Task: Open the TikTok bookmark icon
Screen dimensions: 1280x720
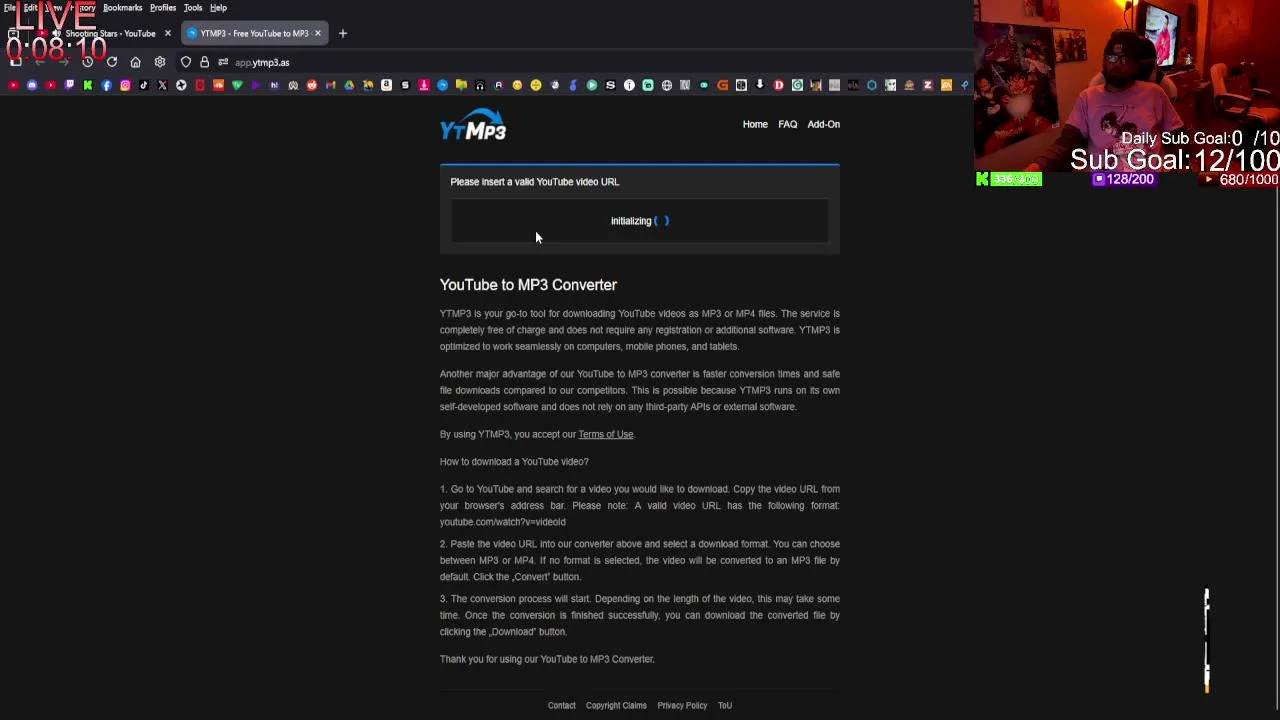Action: coord(144,85)
